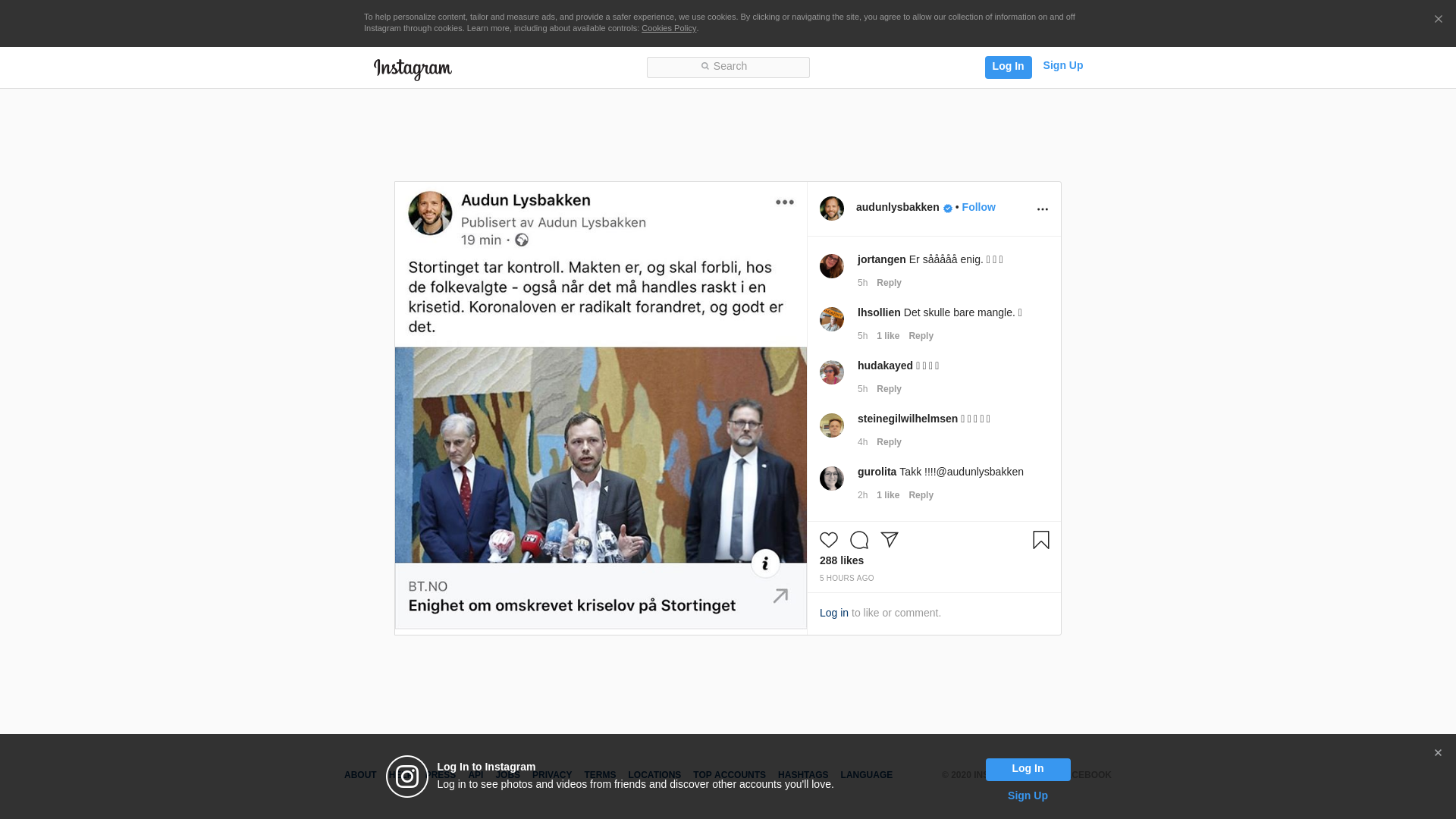Open Sign Up link in header
The width and height of the screenshot is (1456, 819).
1062,66
